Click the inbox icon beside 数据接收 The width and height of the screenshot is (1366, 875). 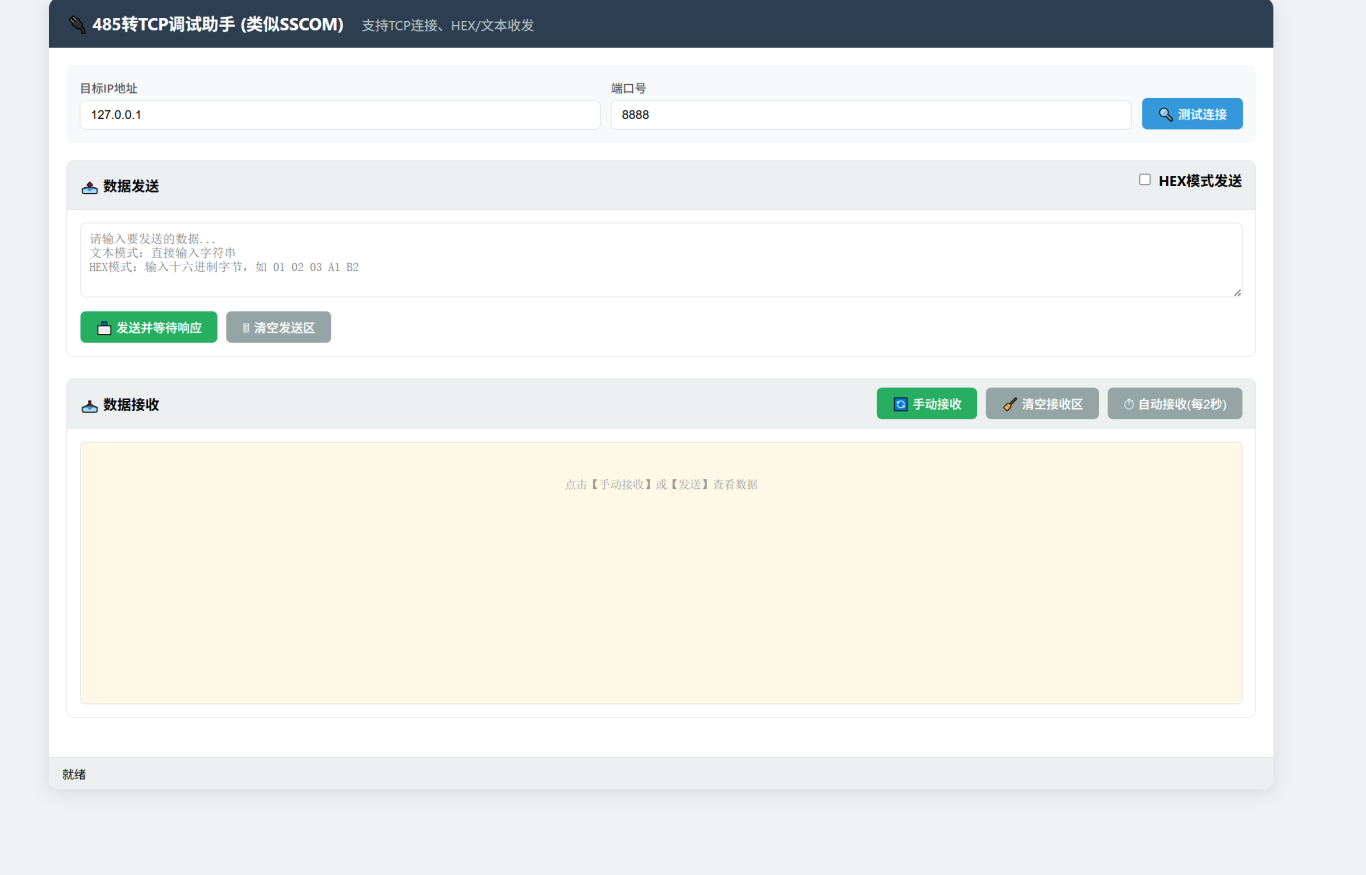coord(90,405)
